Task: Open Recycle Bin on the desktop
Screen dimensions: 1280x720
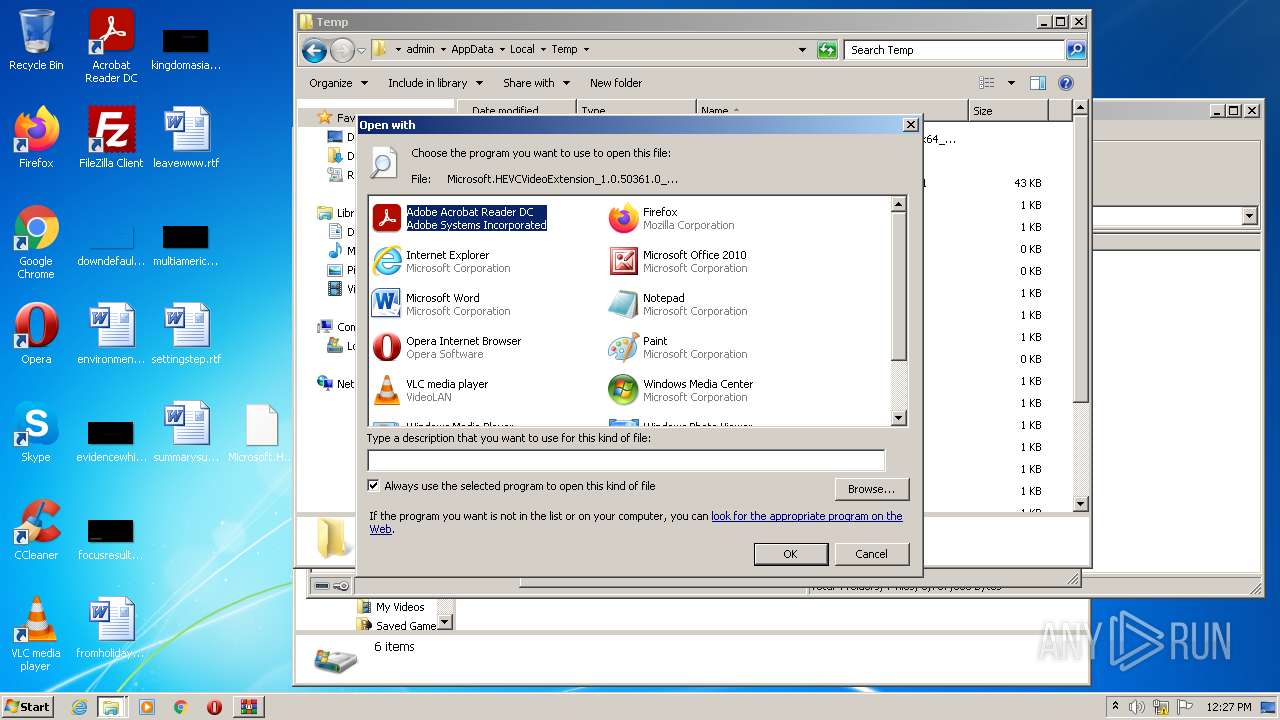Action: [x=36, y=40]
